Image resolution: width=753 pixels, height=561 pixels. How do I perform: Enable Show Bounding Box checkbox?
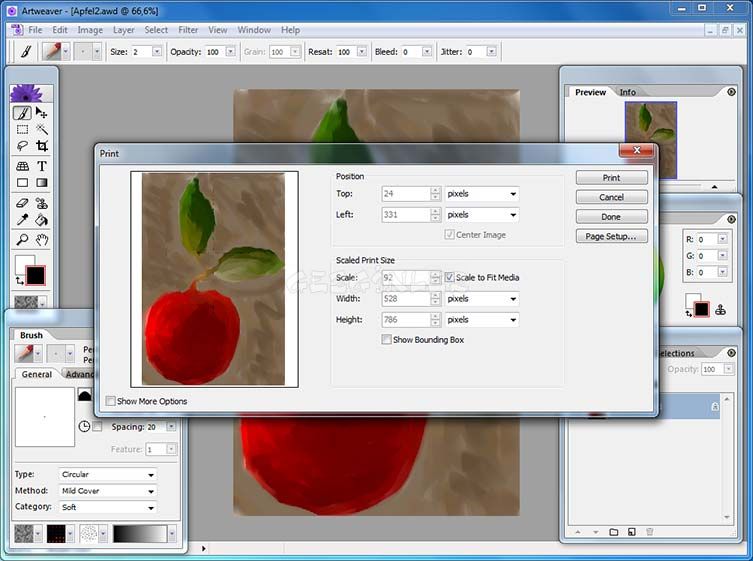tap(387, 340)
